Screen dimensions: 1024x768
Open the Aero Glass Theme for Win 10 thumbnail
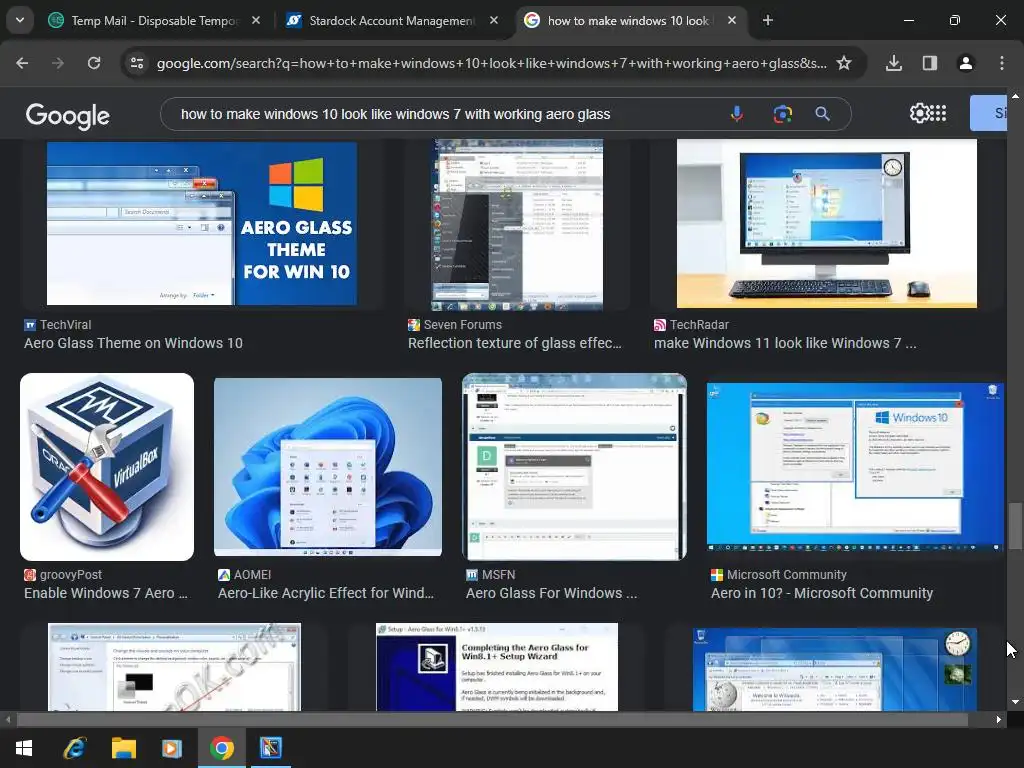202,223
